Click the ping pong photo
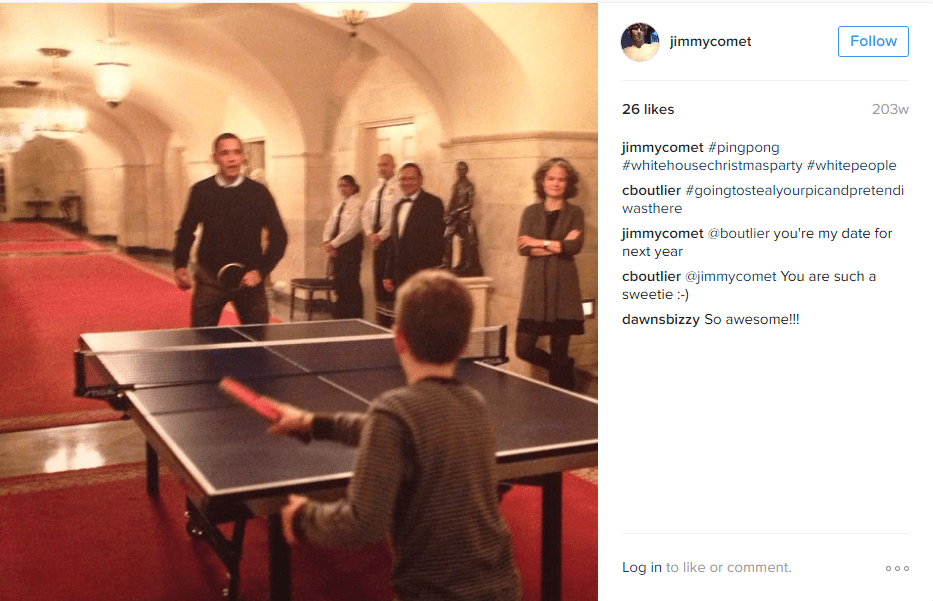933x601 pixels. (299, 302)
